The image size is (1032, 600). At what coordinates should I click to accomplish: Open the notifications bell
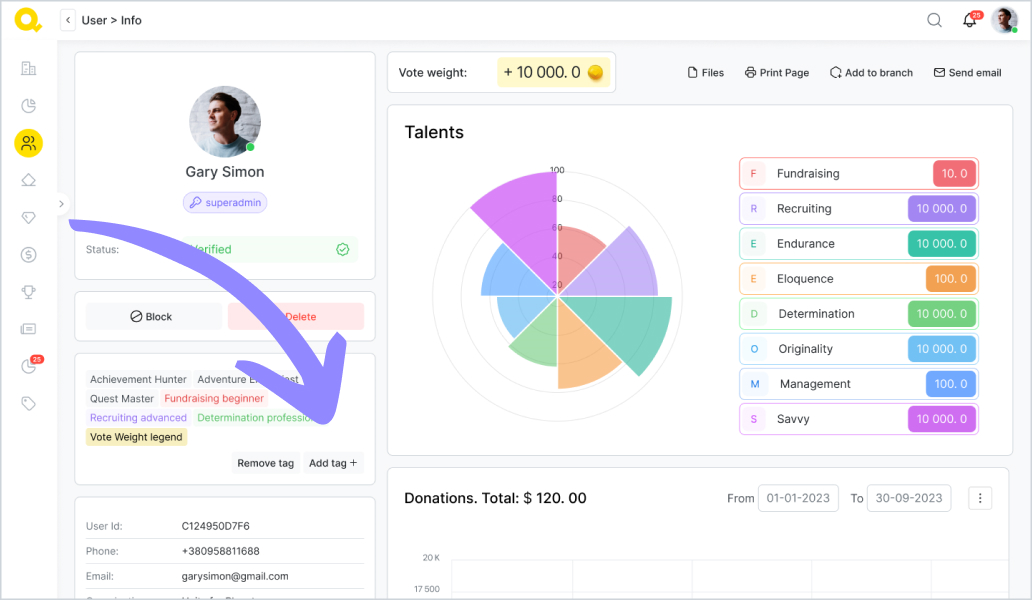point(969,21)
